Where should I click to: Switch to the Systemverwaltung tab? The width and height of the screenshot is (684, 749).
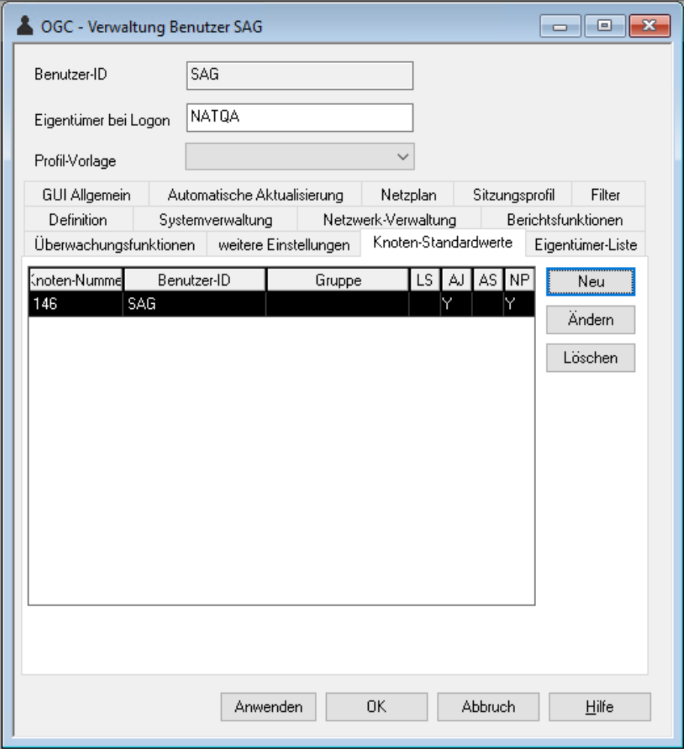(215, 220)
